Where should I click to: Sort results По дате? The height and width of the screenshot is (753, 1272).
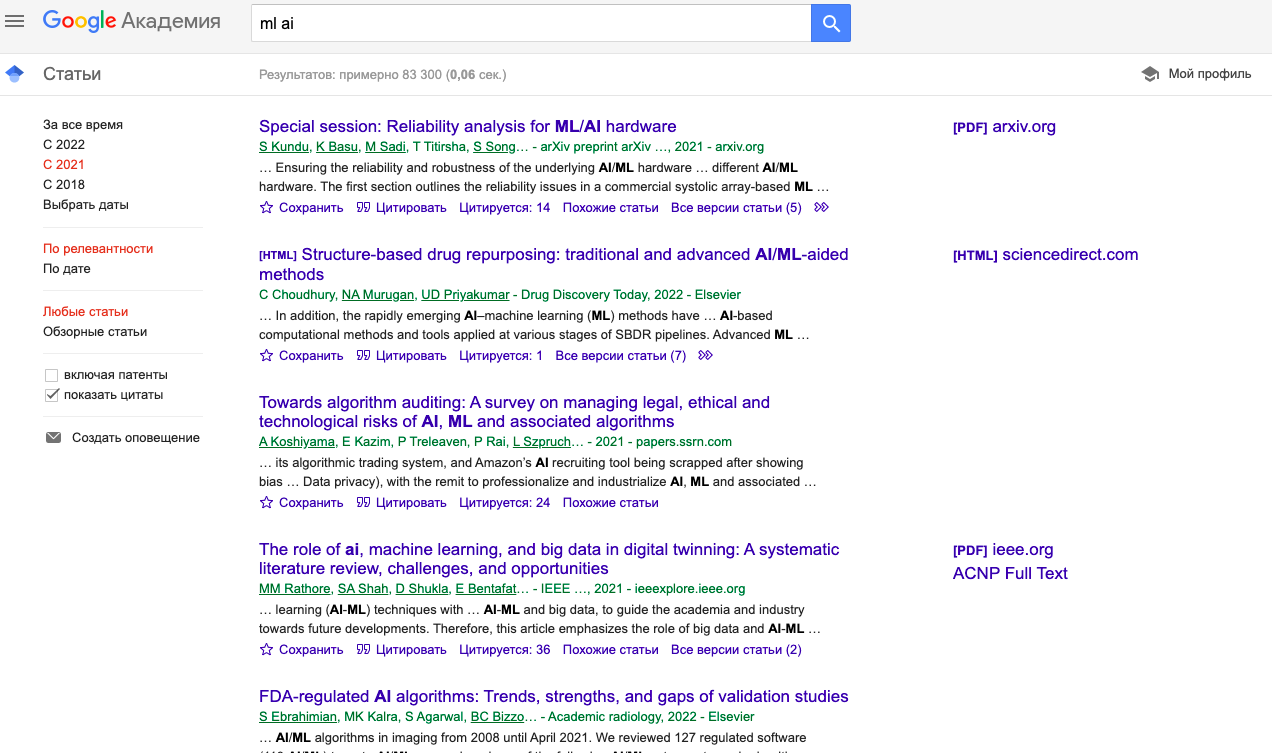coord(67,269)
